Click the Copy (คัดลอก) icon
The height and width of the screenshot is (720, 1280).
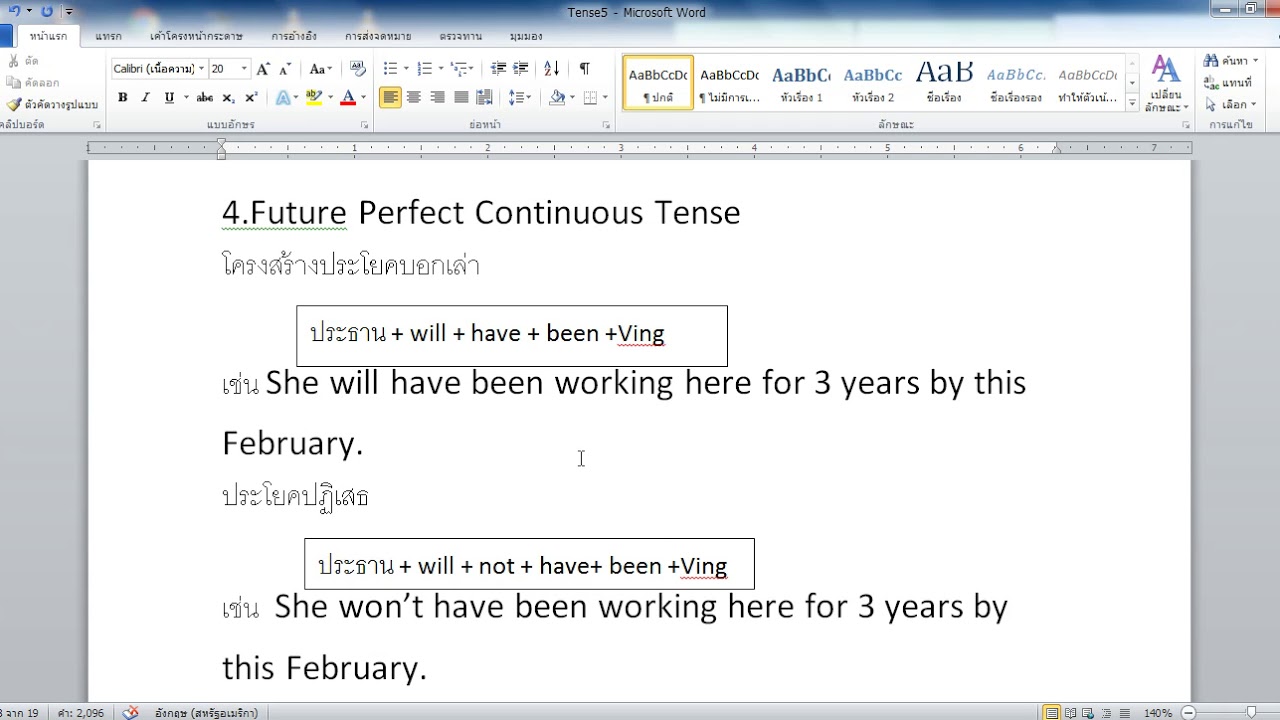pos(14,83)
